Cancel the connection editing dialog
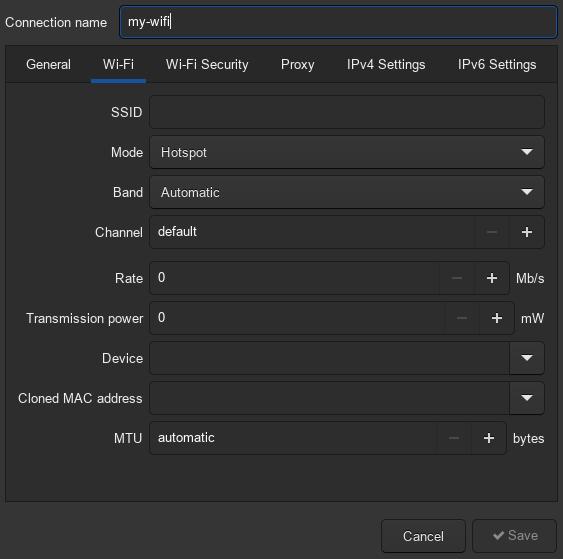Viewport: 563px width, 559px height. (423, 536)
